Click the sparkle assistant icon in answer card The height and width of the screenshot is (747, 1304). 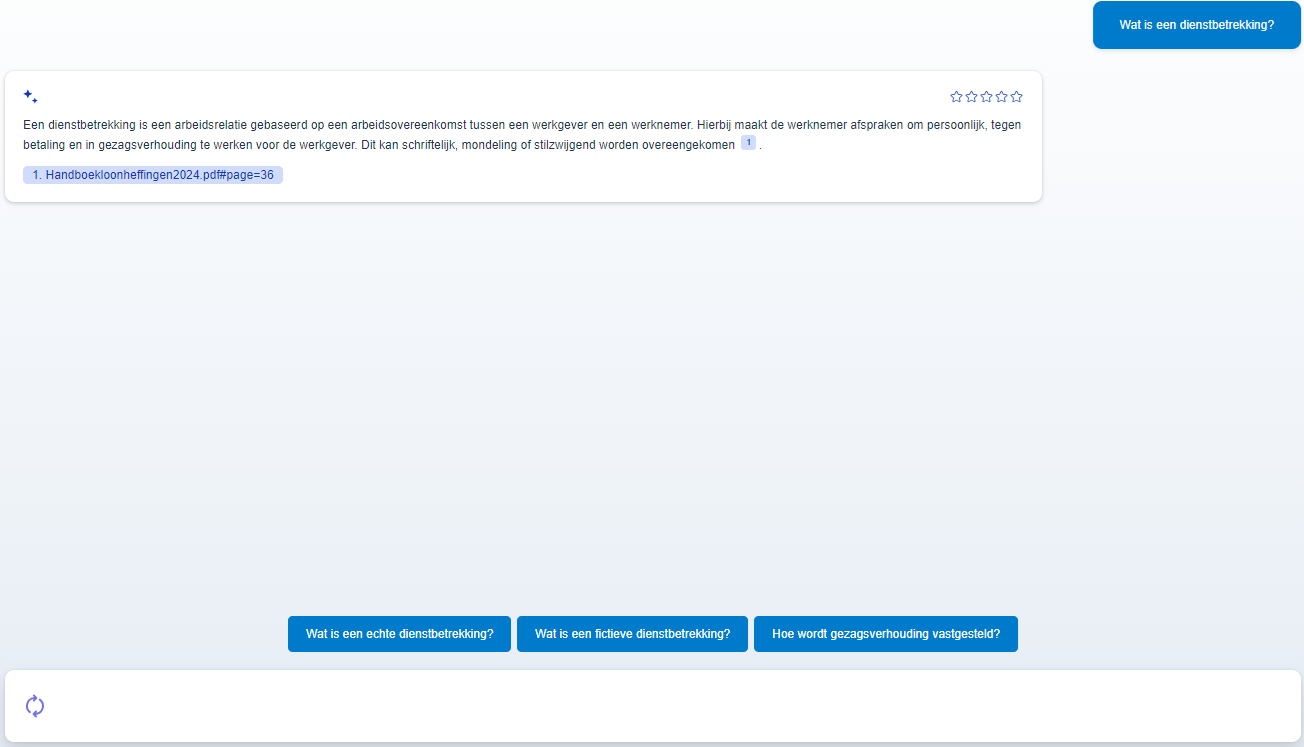pos(30,97)
